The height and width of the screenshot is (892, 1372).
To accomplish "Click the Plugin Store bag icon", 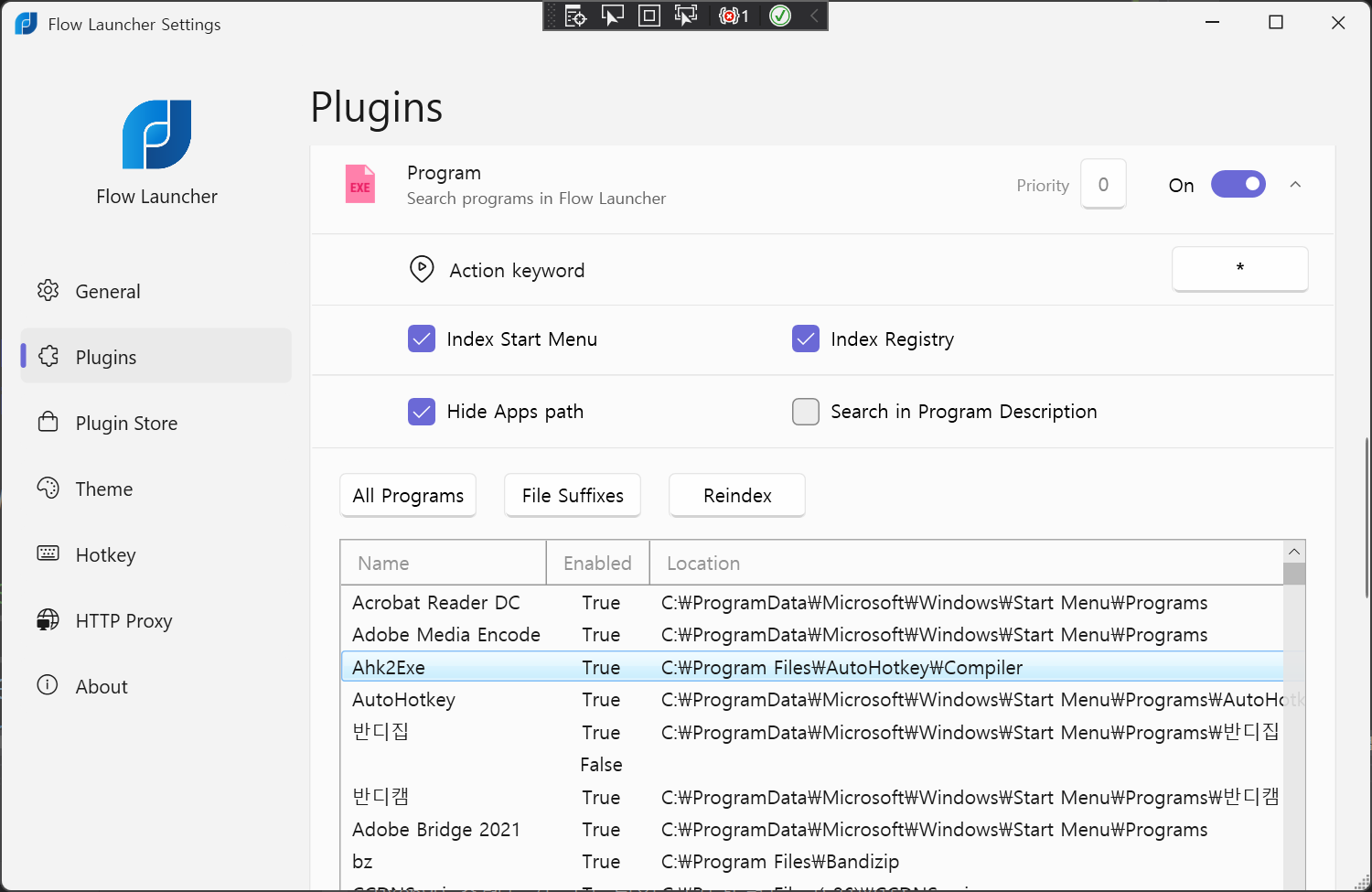I will pos(48,423).
